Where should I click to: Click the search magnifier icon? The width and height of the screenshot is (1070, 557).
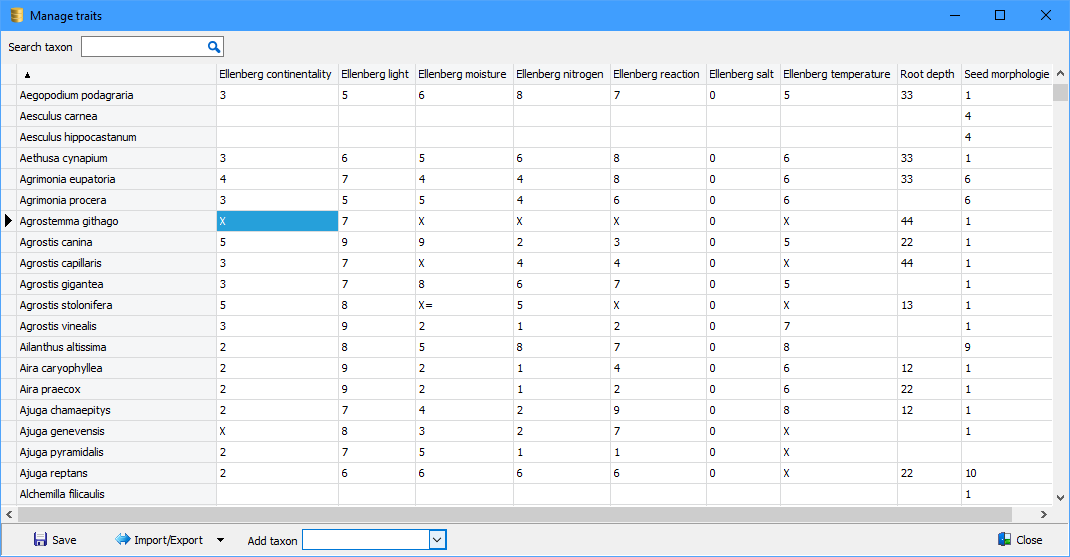tap(213, 47)
